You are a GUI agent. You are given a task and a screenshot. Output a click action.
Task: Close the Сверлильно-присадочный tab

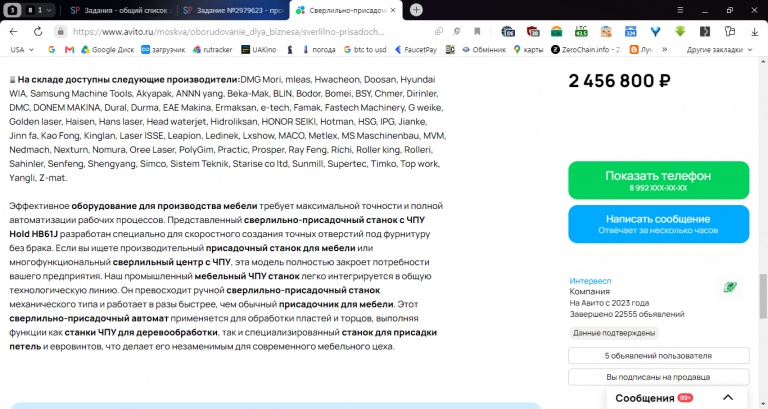393,10
